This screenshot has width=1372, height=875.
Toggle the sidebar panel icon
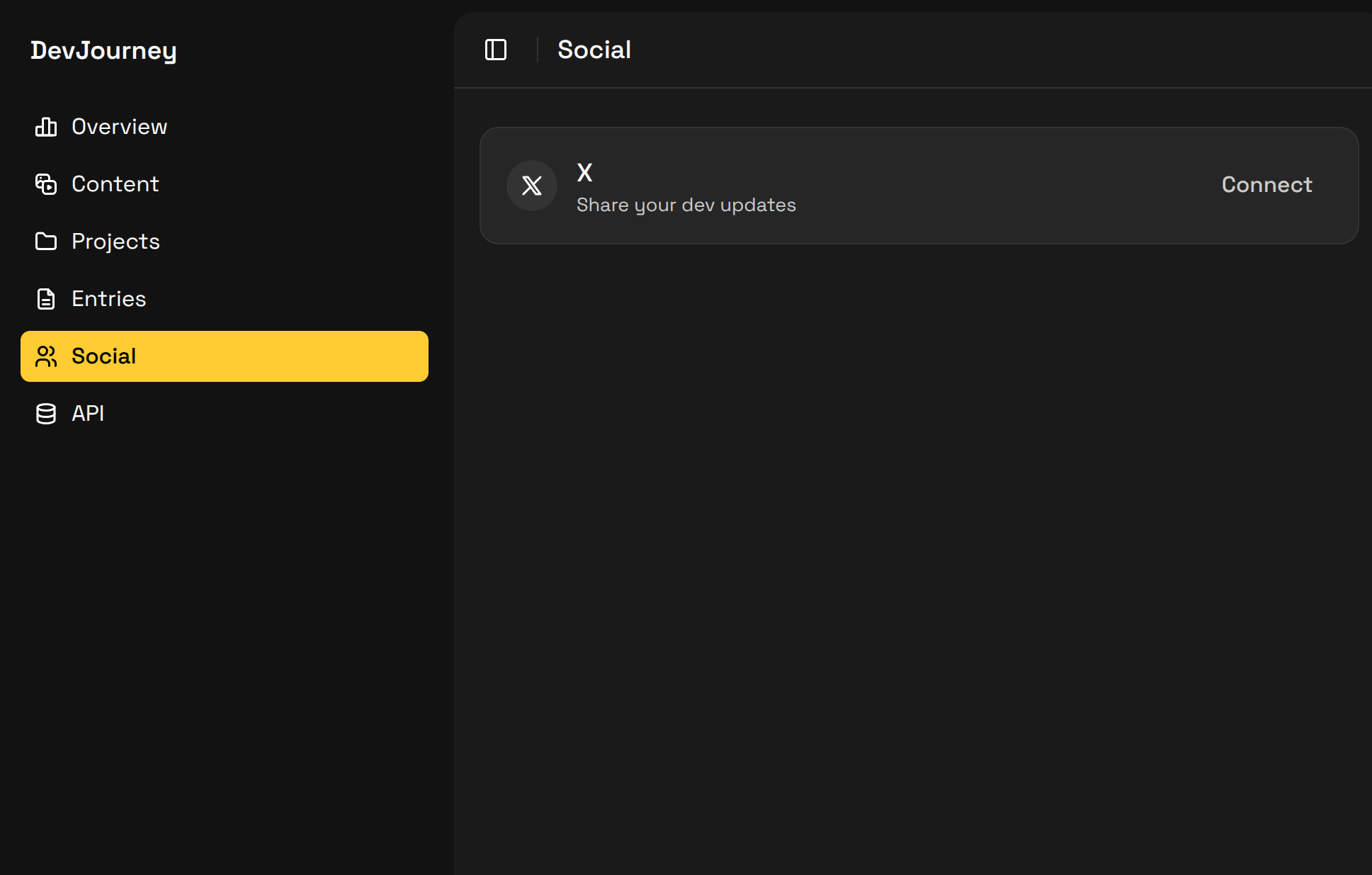[x=495, y=50]
